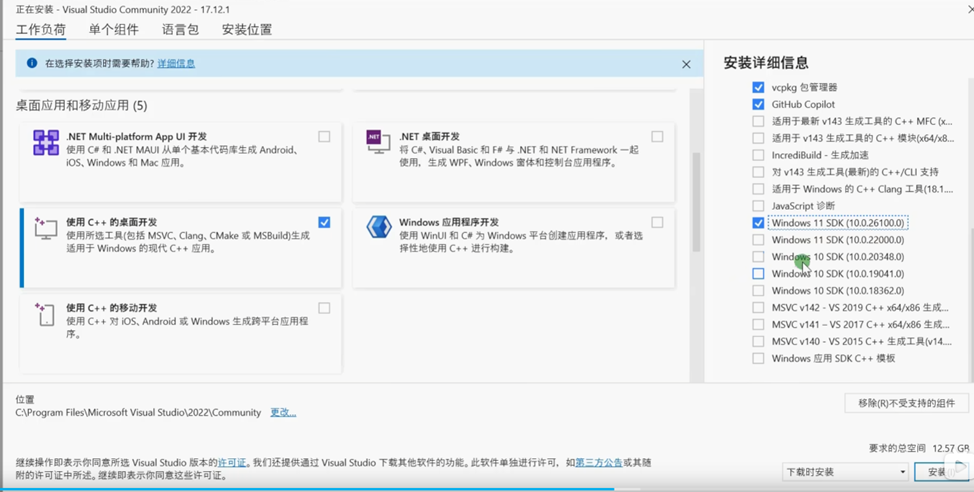Uncheck vcpkg 包管理器 component
974x492 pixels.
pyautogui.click(x=758, y=88)
